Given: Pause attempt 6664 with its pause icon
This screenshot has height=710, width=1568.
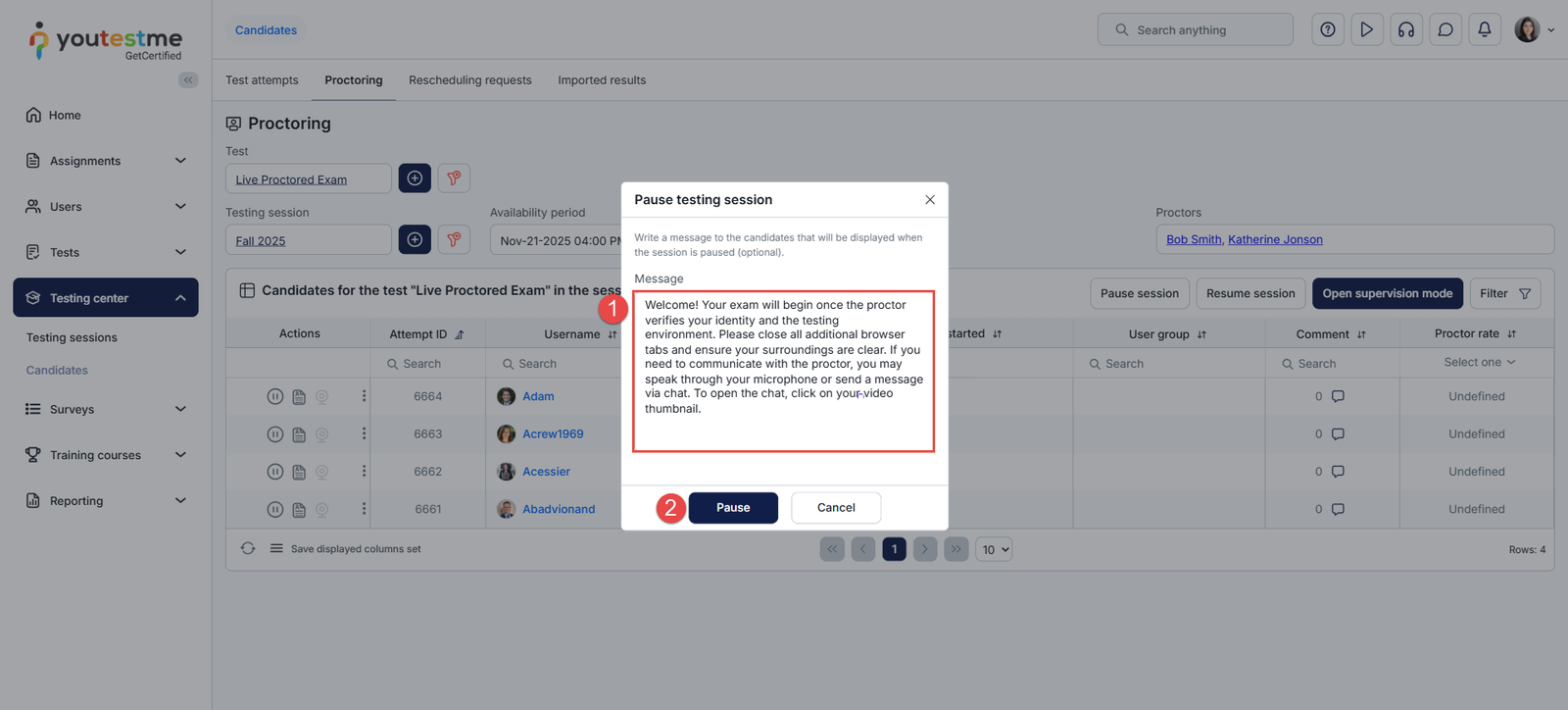Looking at the screenshot, I should pyautogui.click(x=275, y=397).
